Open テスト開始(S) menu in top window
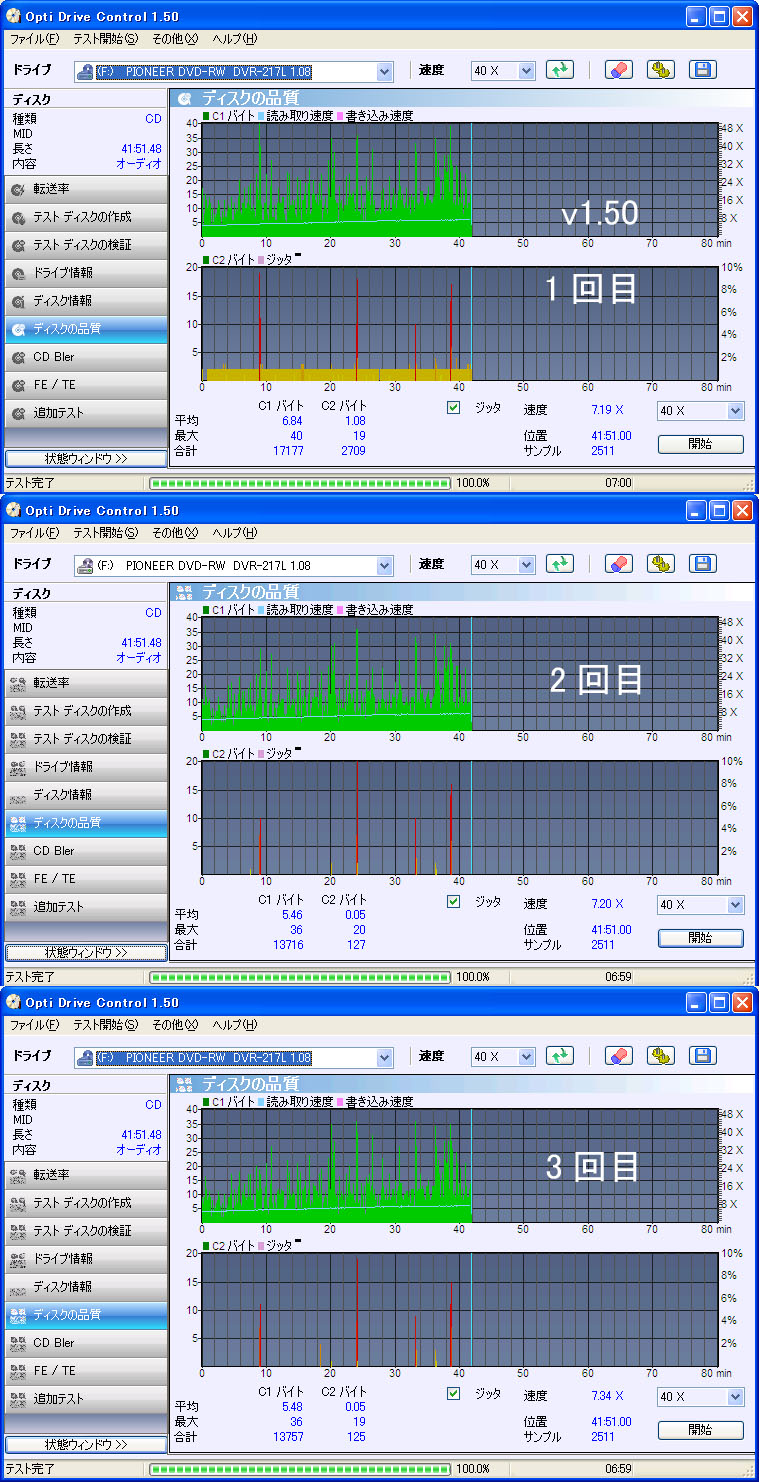Screen dimensions: 759x1482 tap(105, 39)
